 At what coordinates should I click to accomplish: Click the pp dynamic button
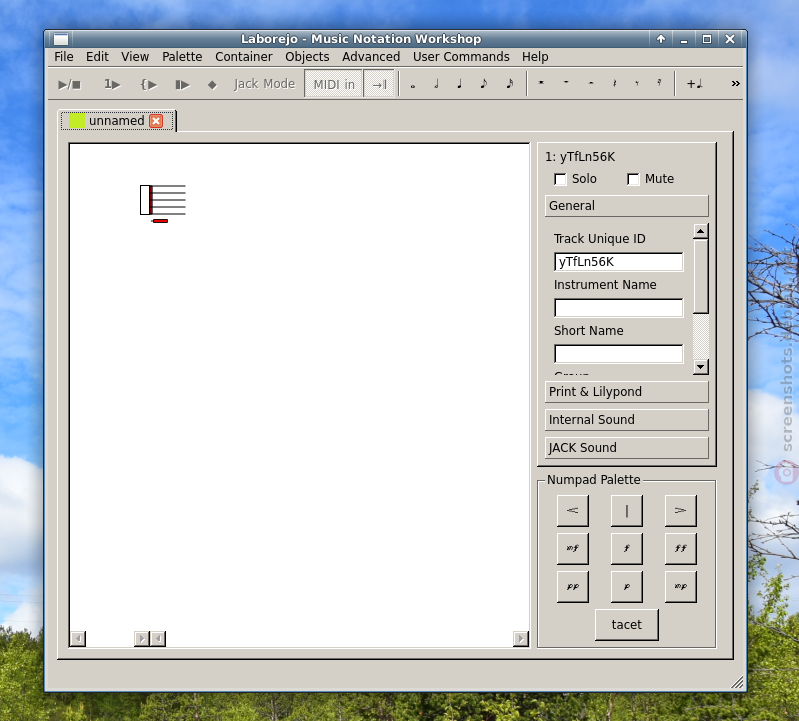pyautogui.click(x=573, y=587)
